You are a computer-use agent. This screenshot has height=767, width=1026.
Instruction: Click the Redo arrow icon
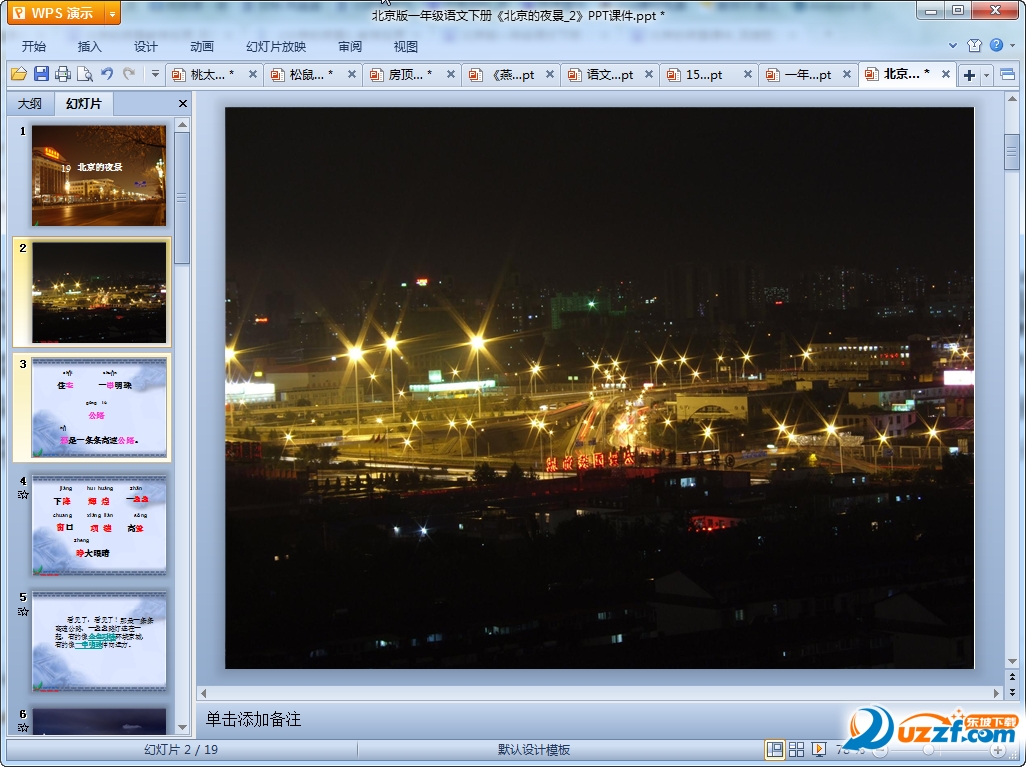129,74
